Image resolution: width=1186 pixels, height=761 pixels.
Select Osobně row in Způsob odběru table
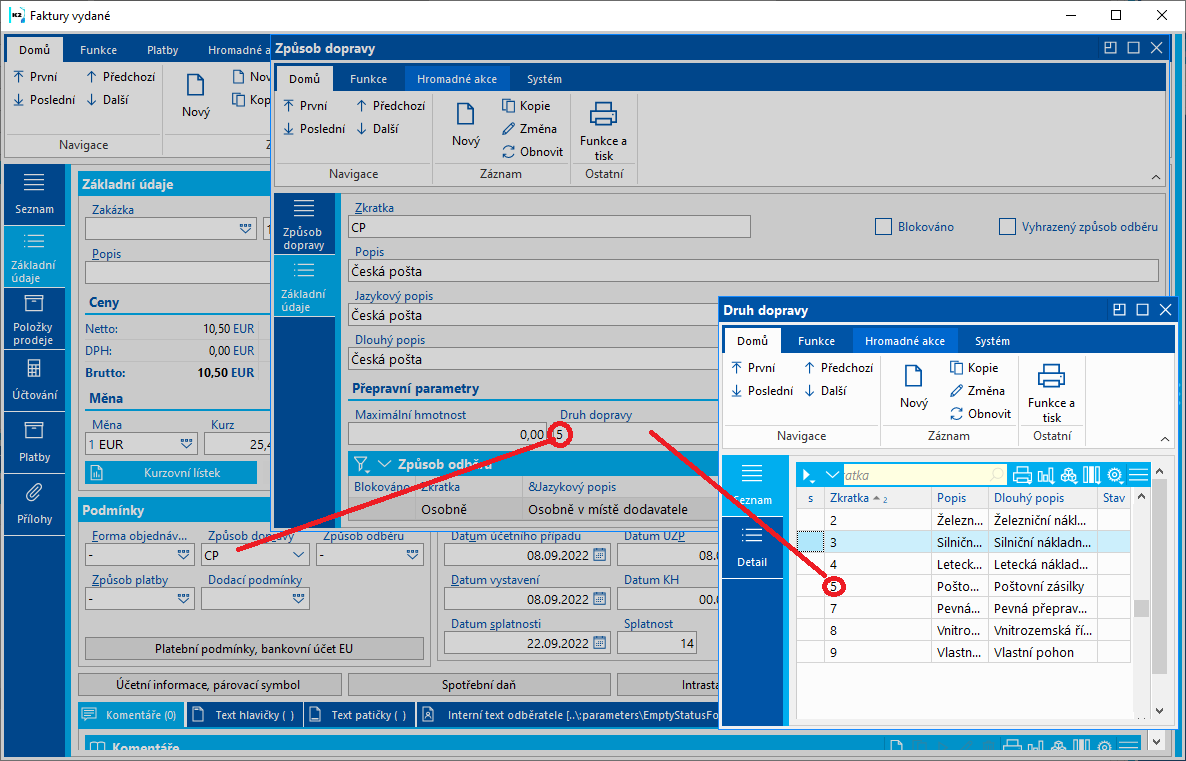tap(533, 509)
